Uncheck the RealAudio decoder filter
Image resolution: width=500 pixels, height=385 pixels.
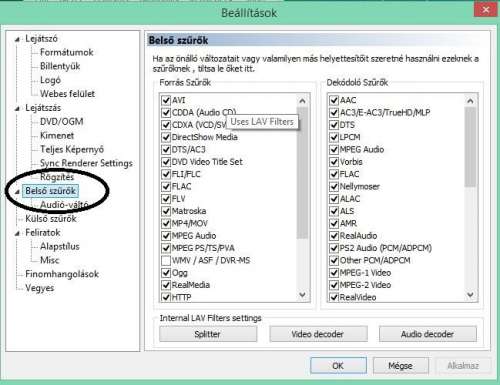click(x=334, y=236)
